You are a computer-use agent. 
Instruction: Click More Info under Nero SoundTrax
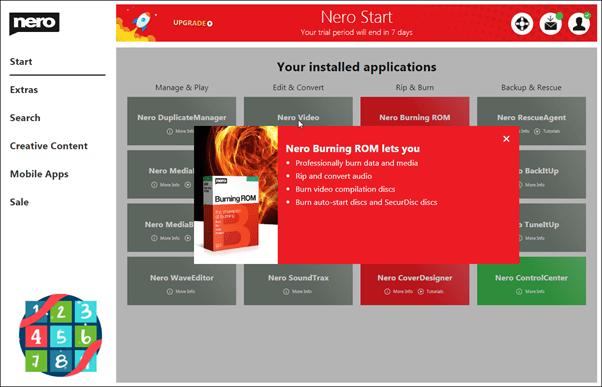tap(298, 291)
